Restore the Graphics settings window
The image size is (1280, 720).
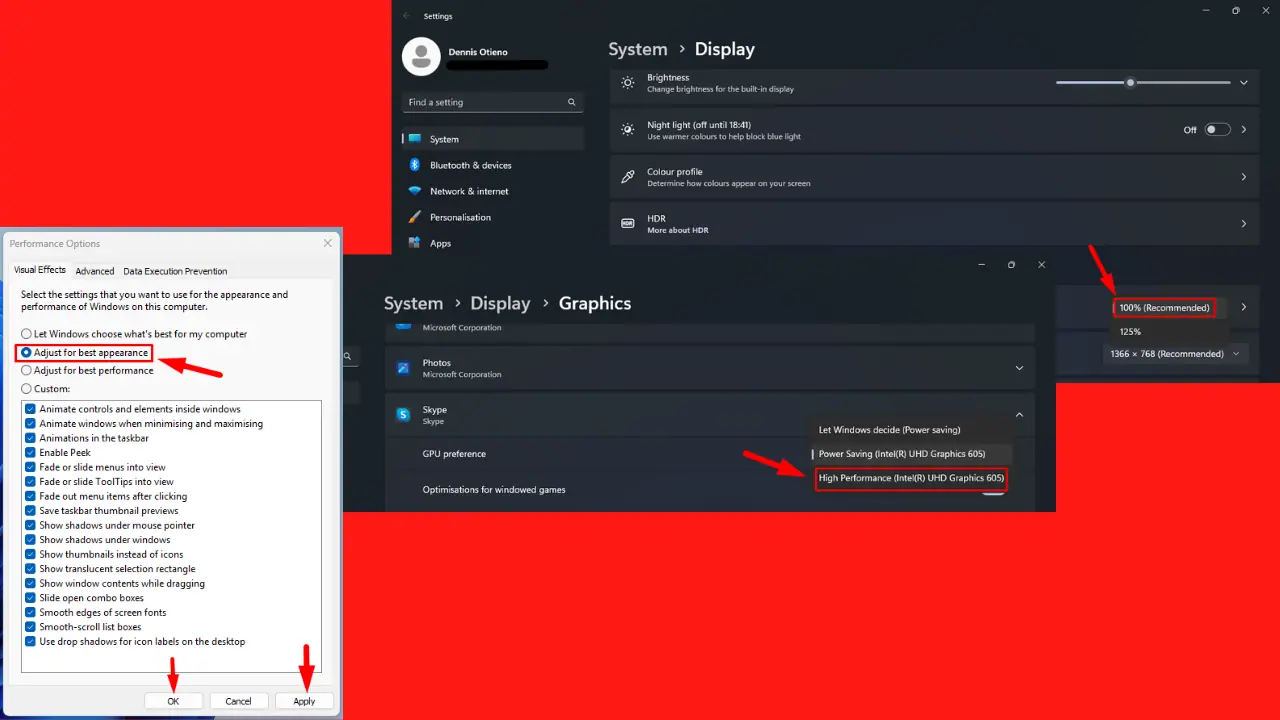pos(1011,265)
